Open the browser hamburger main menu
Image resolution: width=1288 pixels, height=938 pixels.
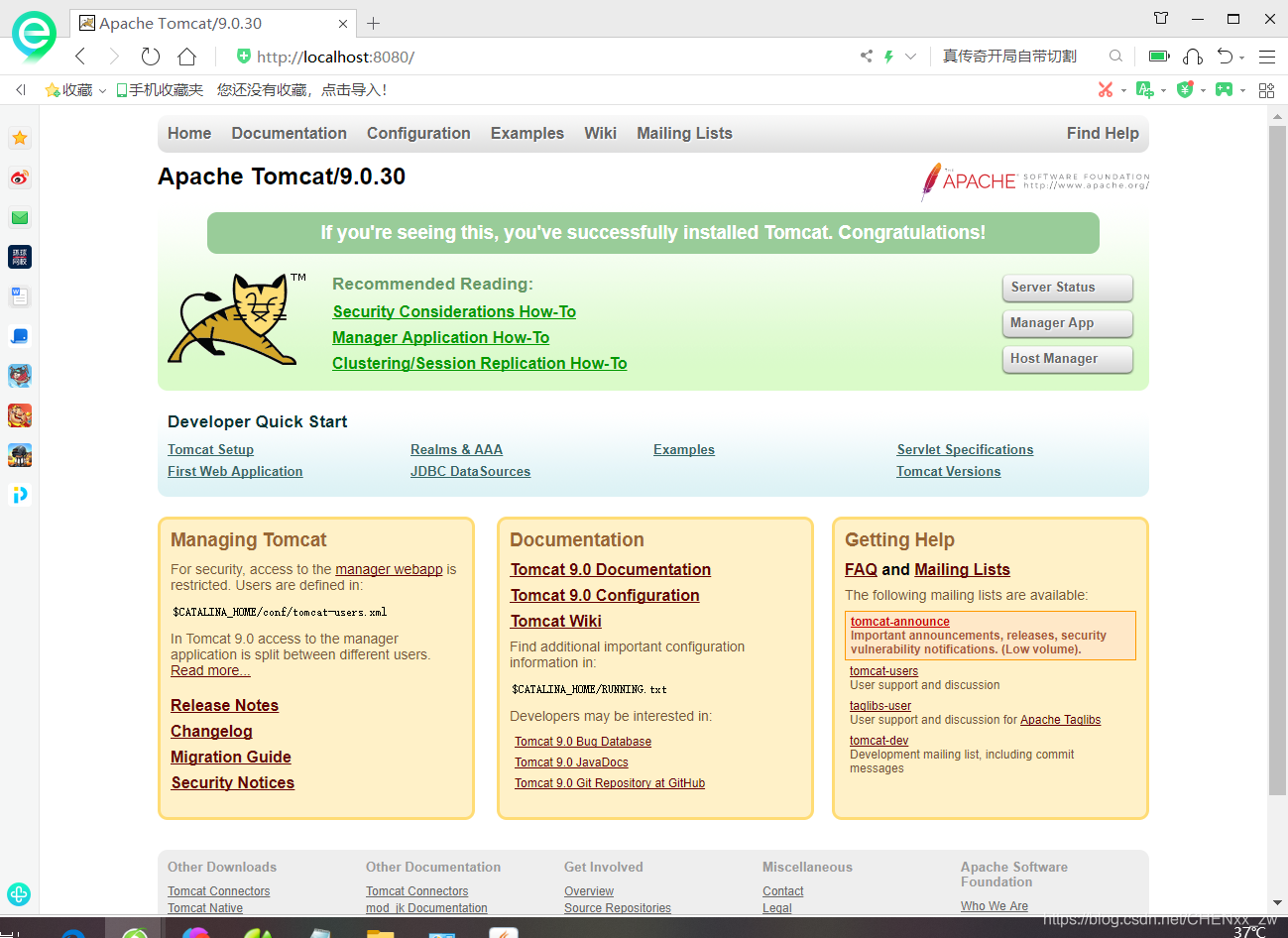click(1267, 57)
